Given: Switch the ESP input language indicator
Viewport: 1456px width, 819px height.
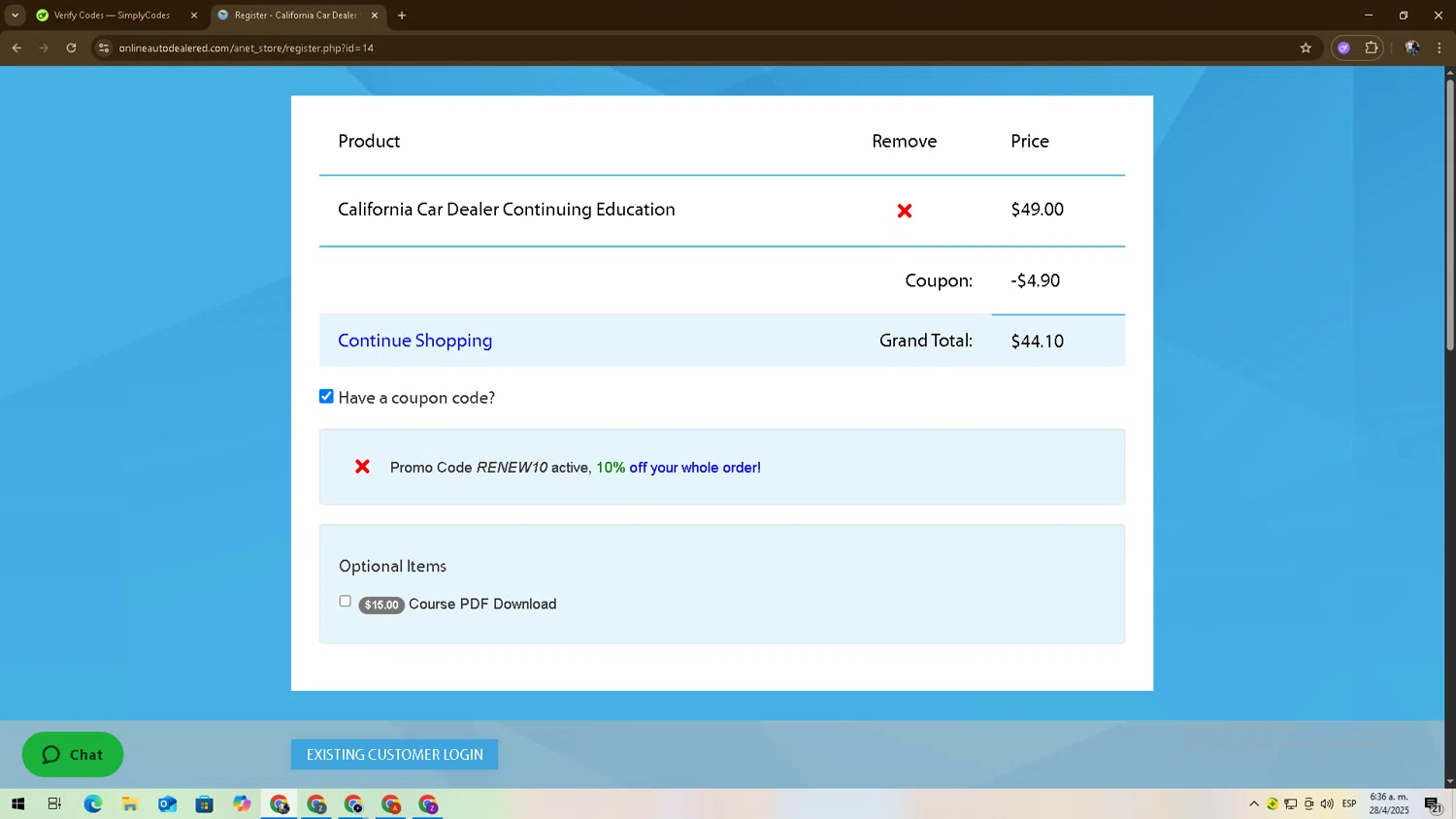Looking at the screenshot, I should (1349, 803).
